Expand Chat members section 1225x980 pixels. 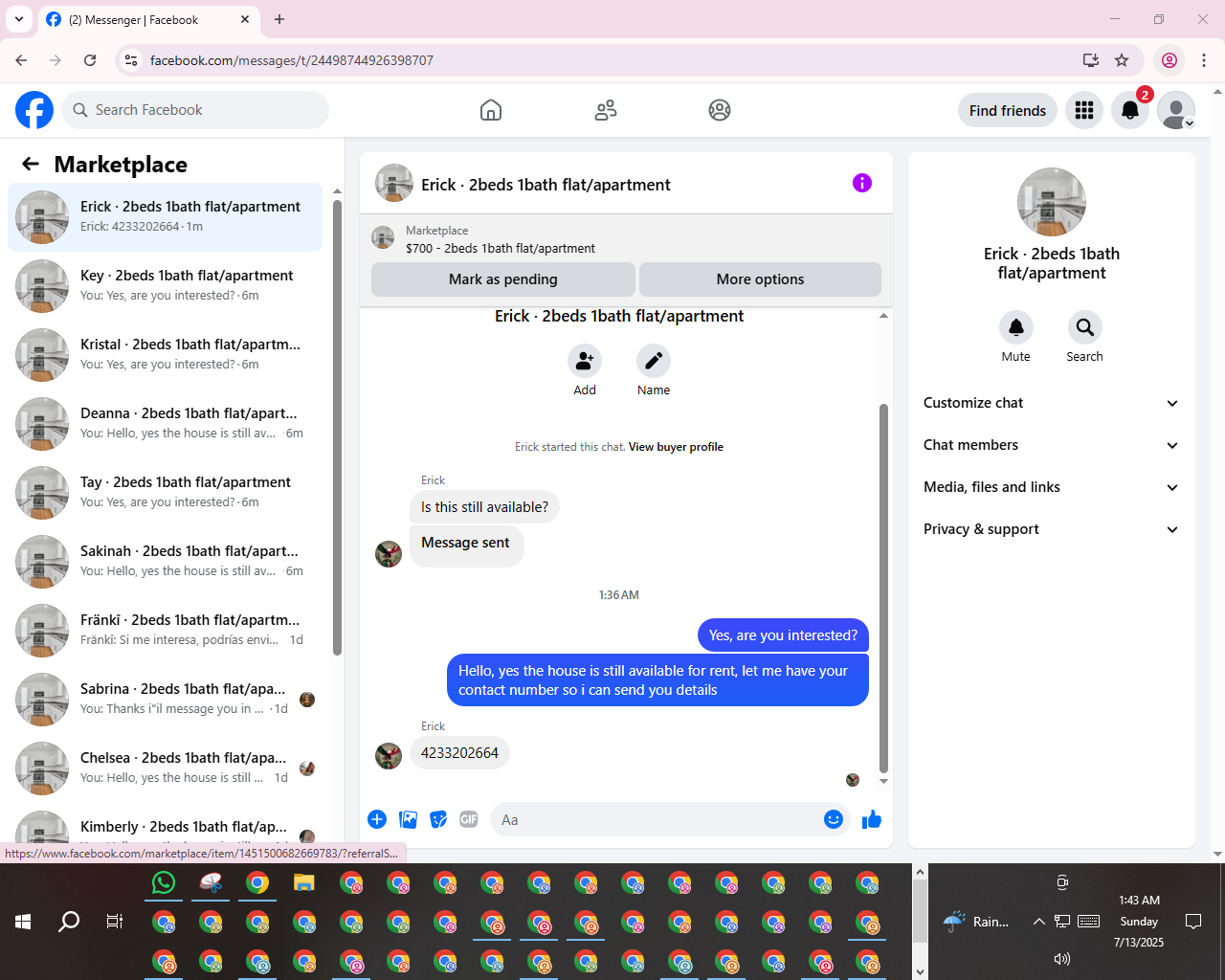1051,445
